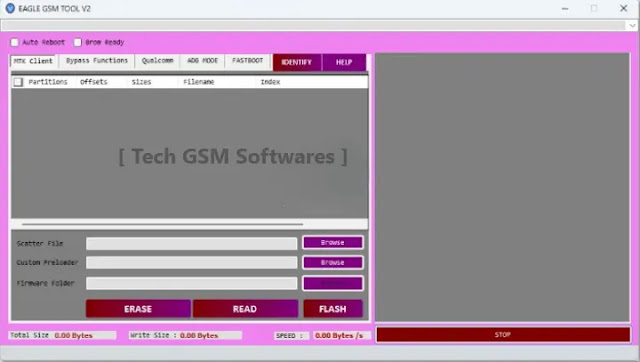Focus the Custom Preloader path field

[x=191, y=262]
